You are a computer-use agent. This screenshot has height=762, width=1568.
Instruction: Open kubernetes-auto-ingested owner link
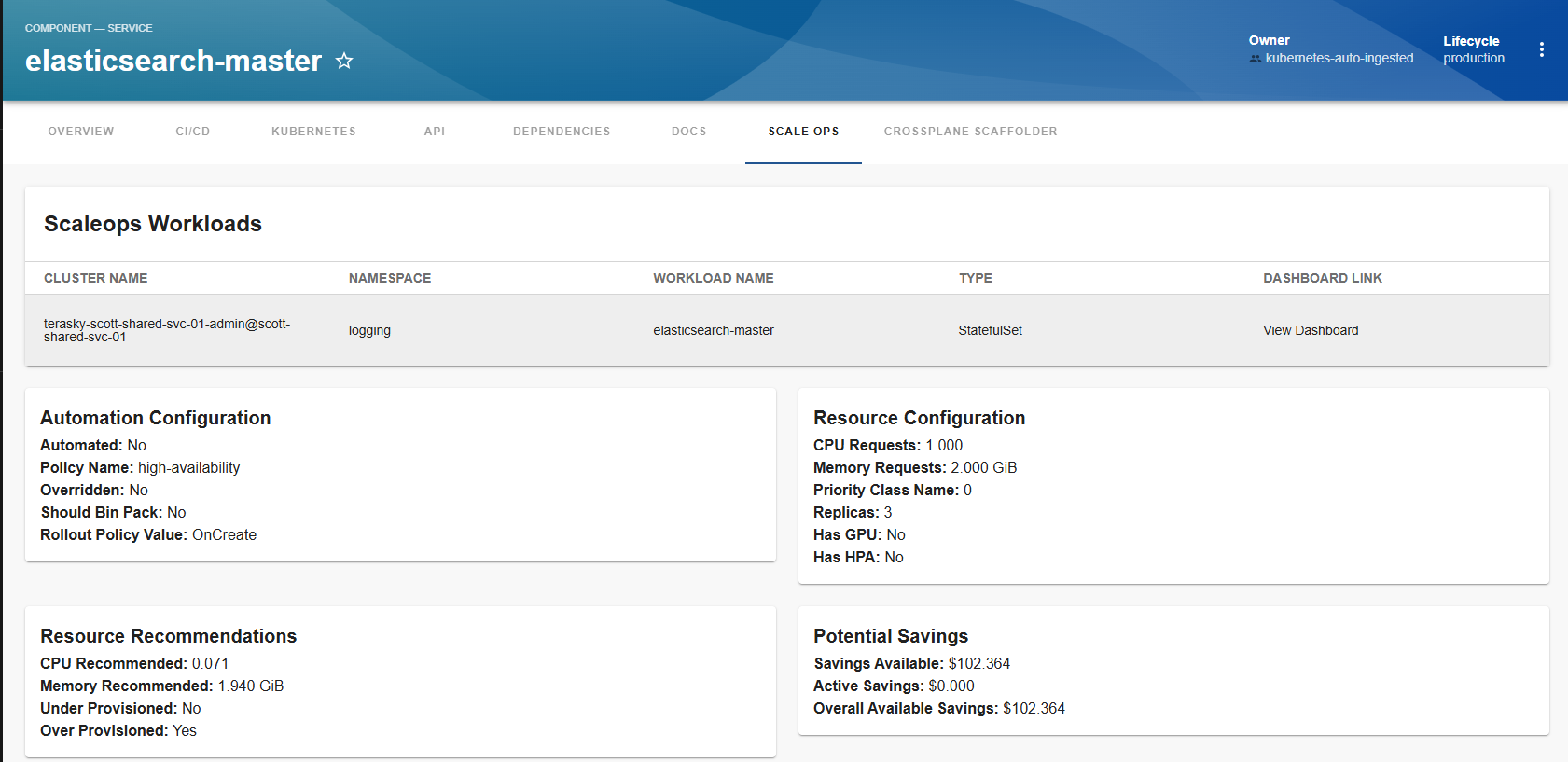click(1339, 58)
